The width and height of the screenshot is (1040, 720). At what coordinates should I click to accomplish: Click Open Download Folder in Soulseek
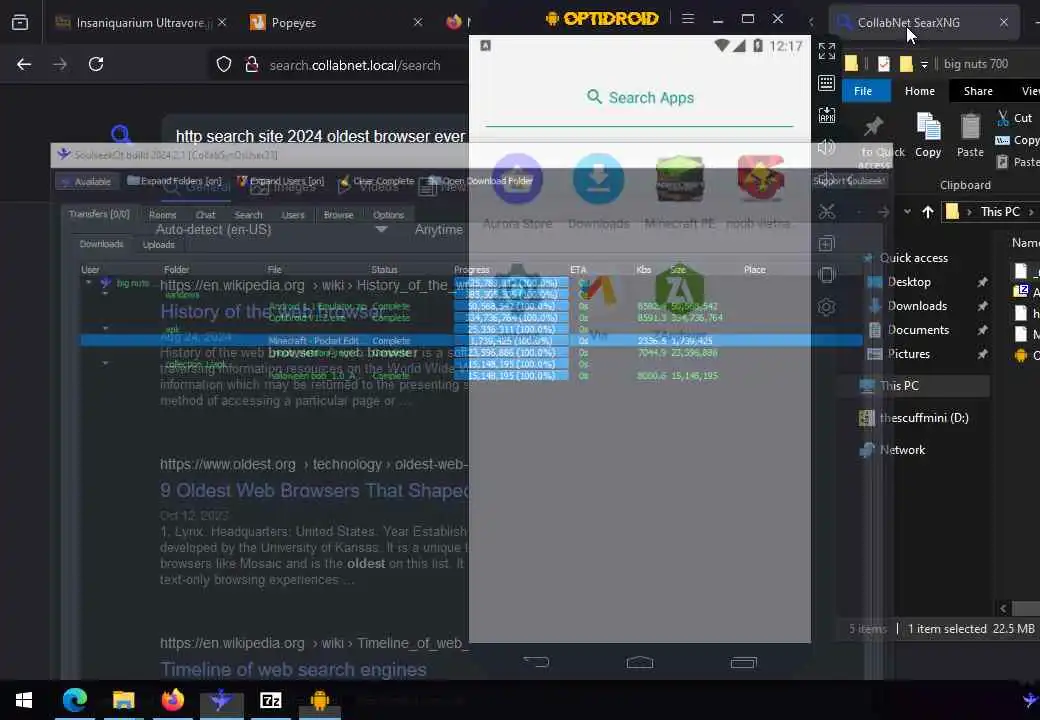(481, 181)
